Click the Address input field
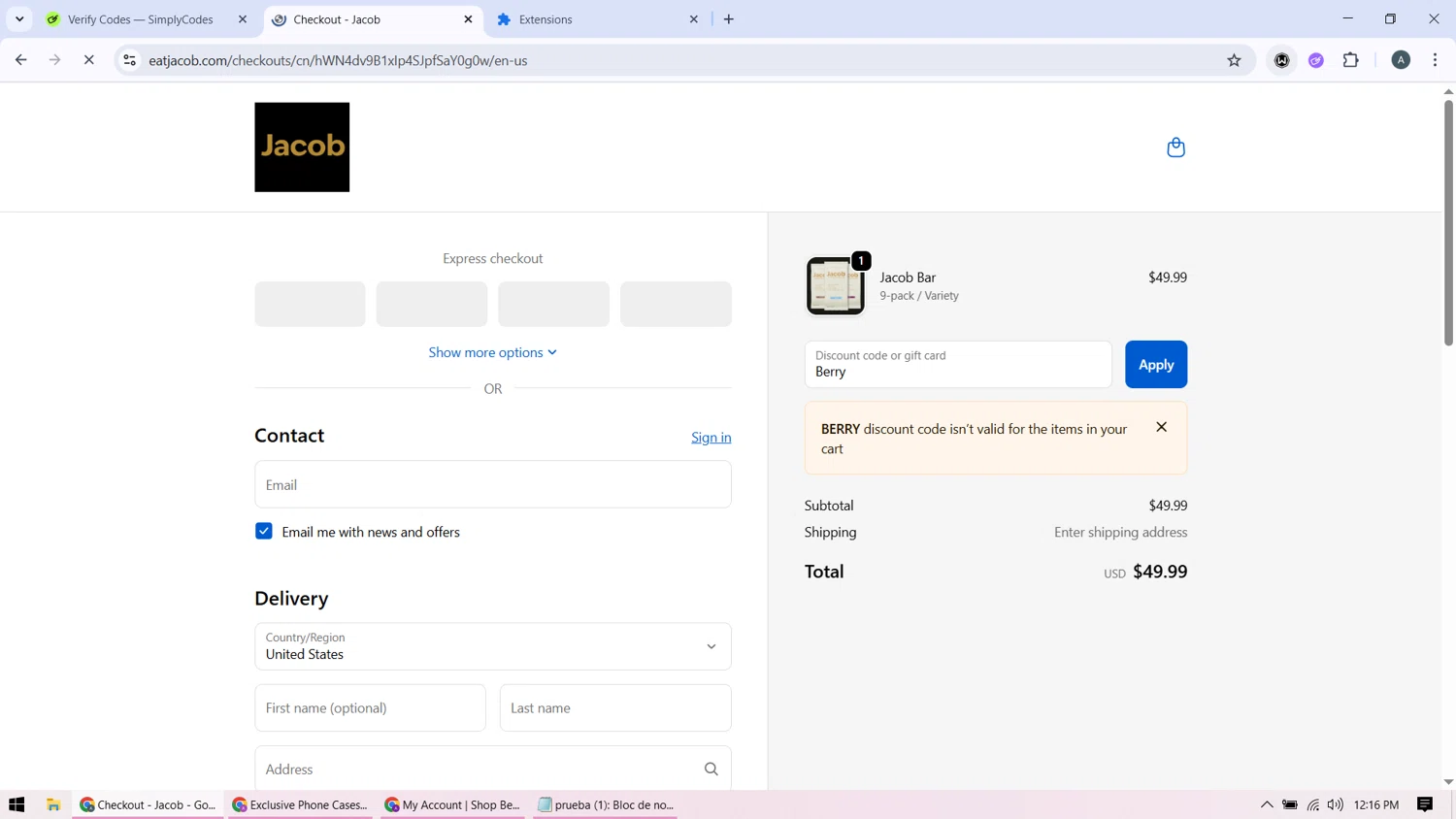 [x=493, y=769]
